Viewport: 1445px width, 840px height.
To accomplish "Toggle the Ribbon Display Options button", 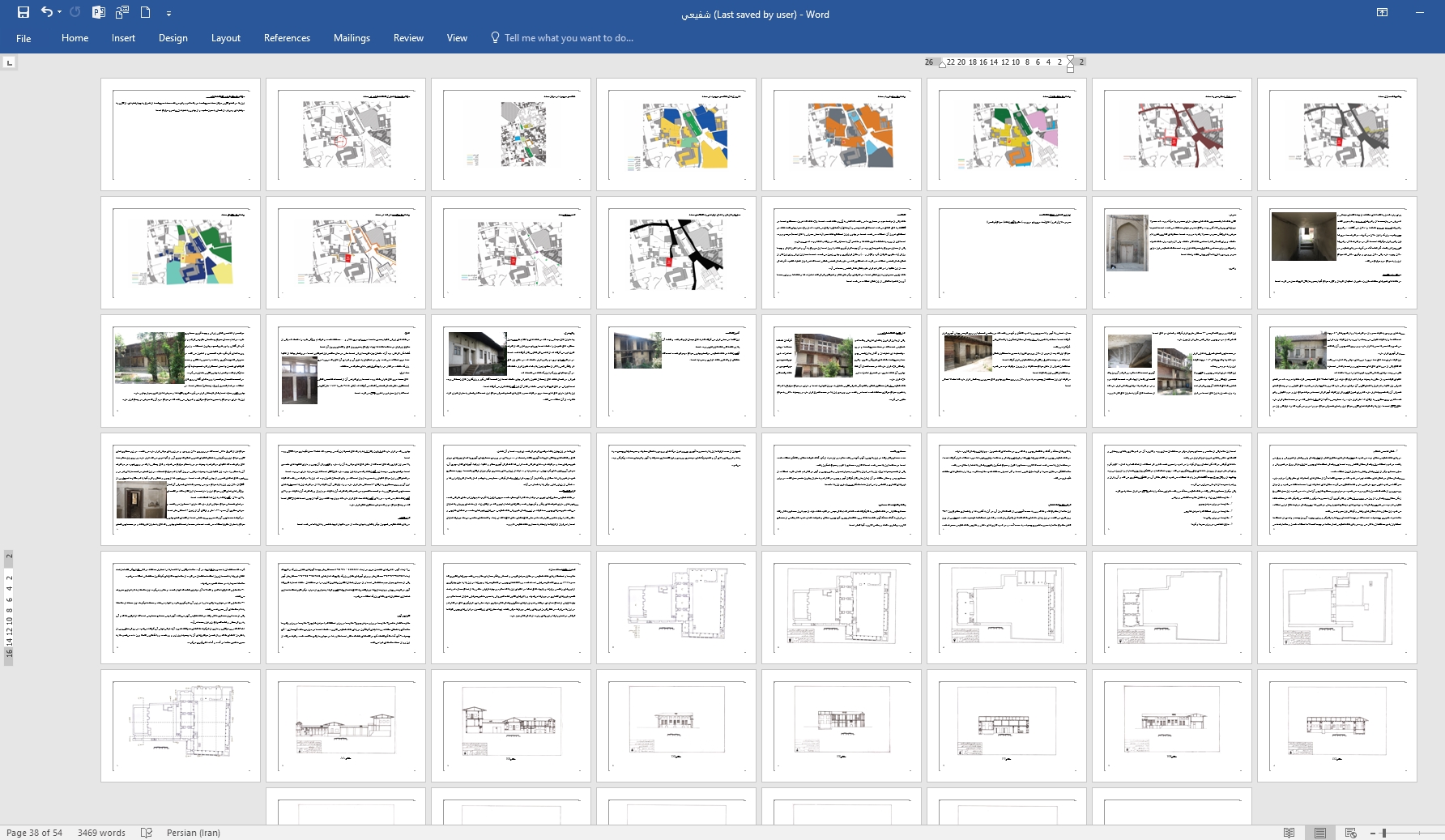I will click(x=1382, y=12).
